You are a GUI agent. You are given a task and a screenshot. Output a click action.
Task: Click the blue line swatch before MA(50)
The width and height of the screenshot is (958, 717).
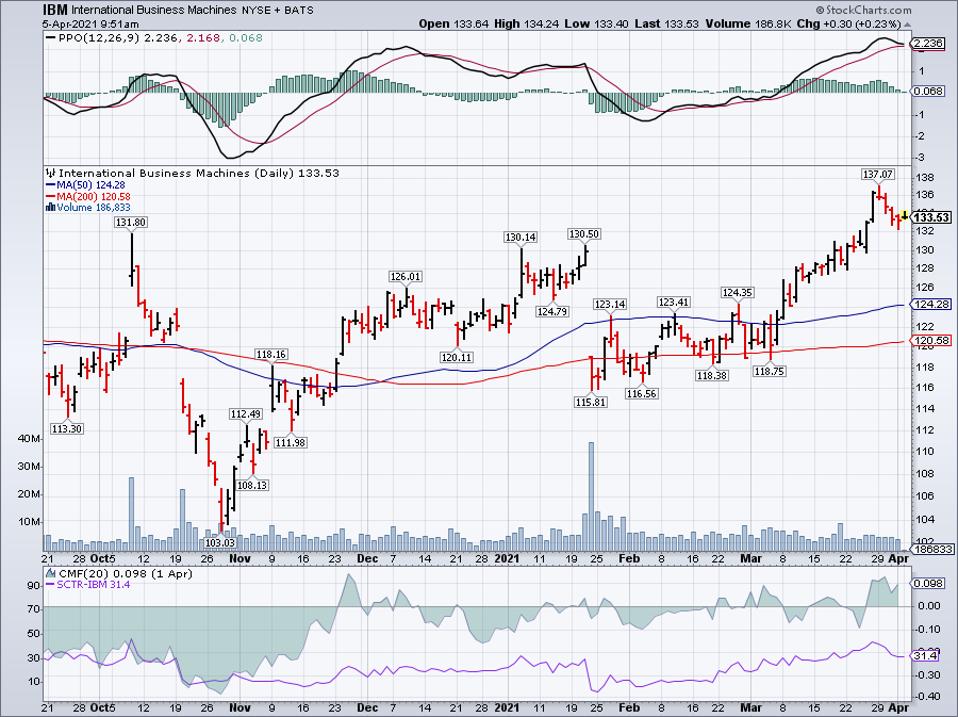coord(51,185)
